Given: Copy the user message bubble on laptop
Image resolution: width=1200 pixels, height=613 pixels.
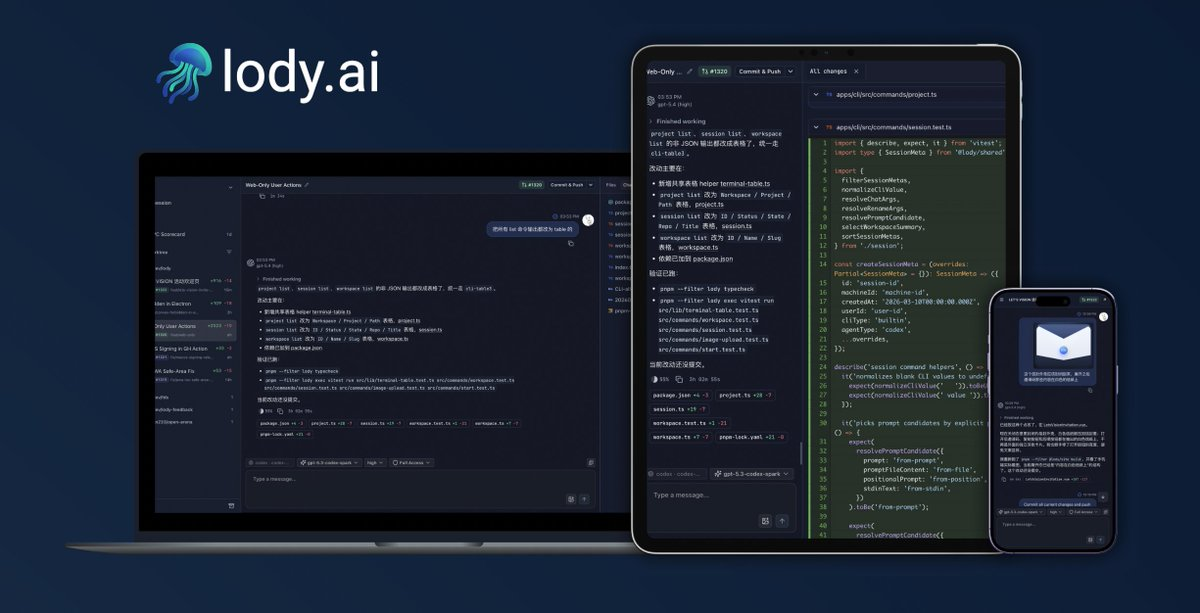Looking at the screenshot, I should tap(570, 243).
